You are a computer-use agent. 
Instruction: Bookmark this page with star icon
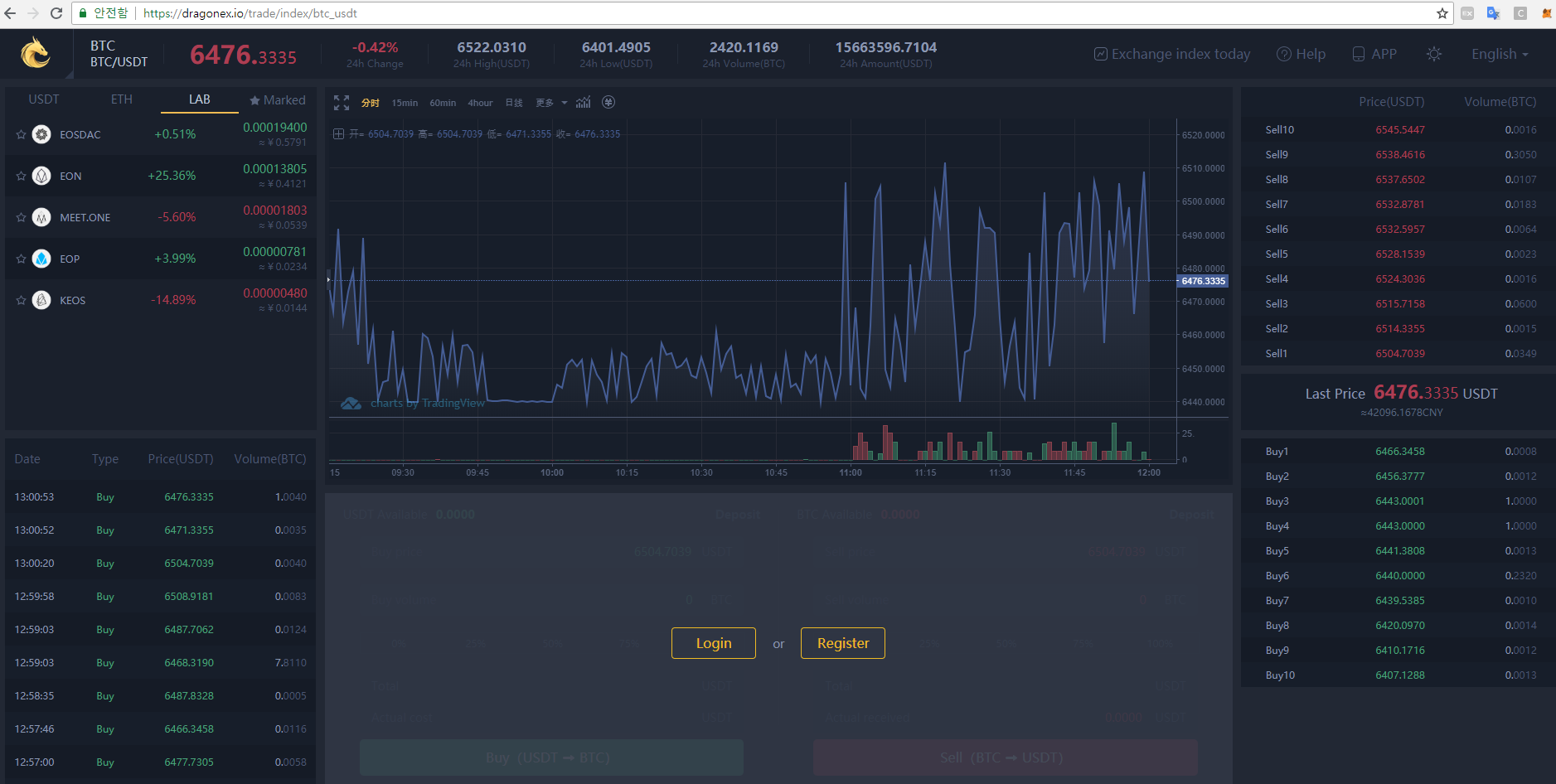(1442, 13)
